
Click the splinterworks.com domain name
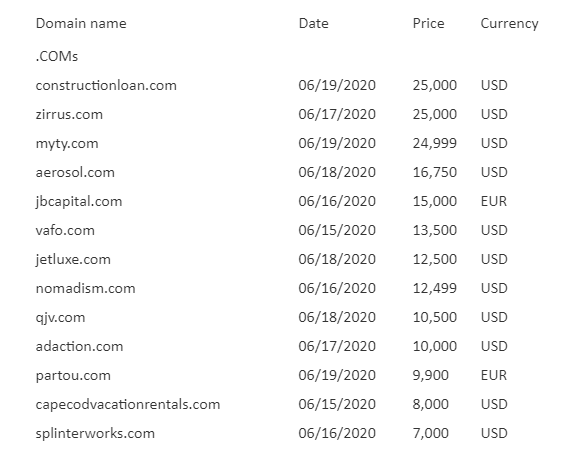point(95,434)
